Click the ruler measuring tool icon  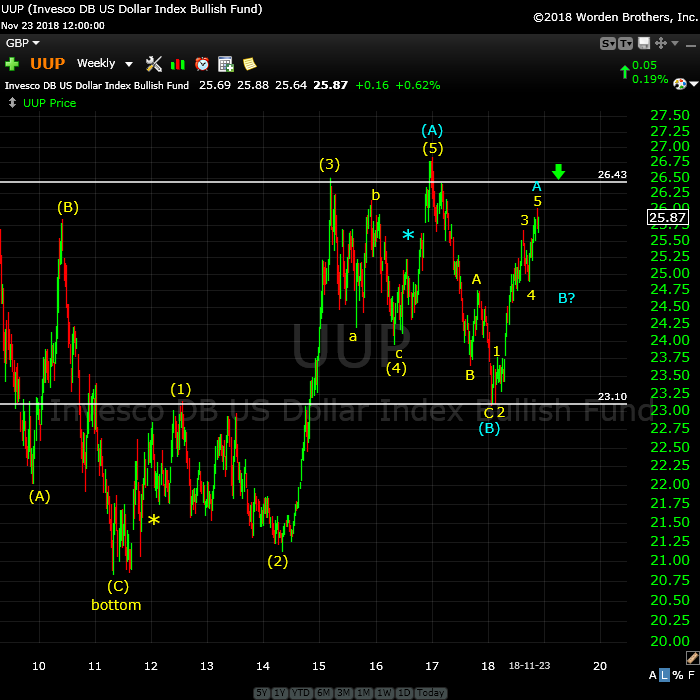[692, 657]
